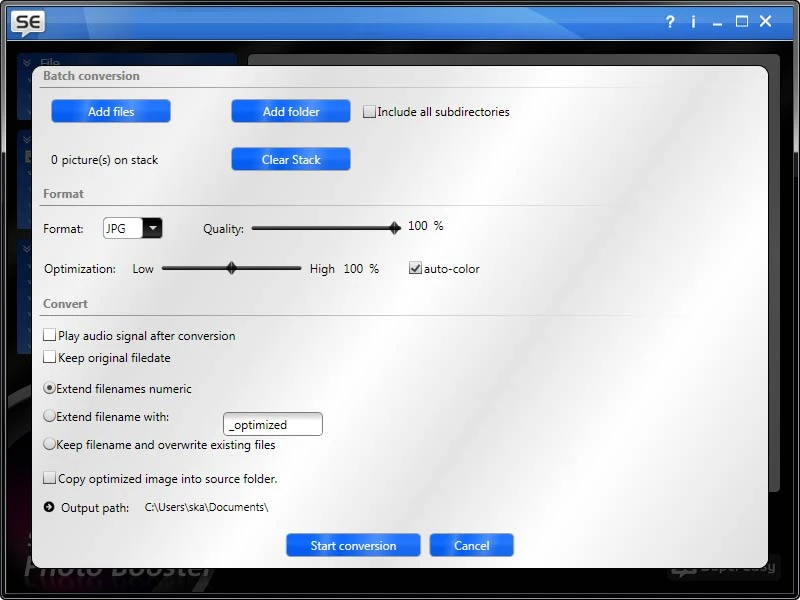This screenshot has height=600, width=800.
Task: Open help via question mark icon
Action: [x=670, y=21]
